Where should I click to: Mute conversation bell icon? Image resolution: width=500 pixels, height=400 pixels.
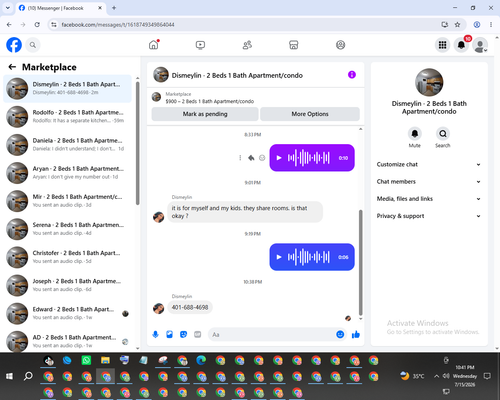[x=415, y=134]
